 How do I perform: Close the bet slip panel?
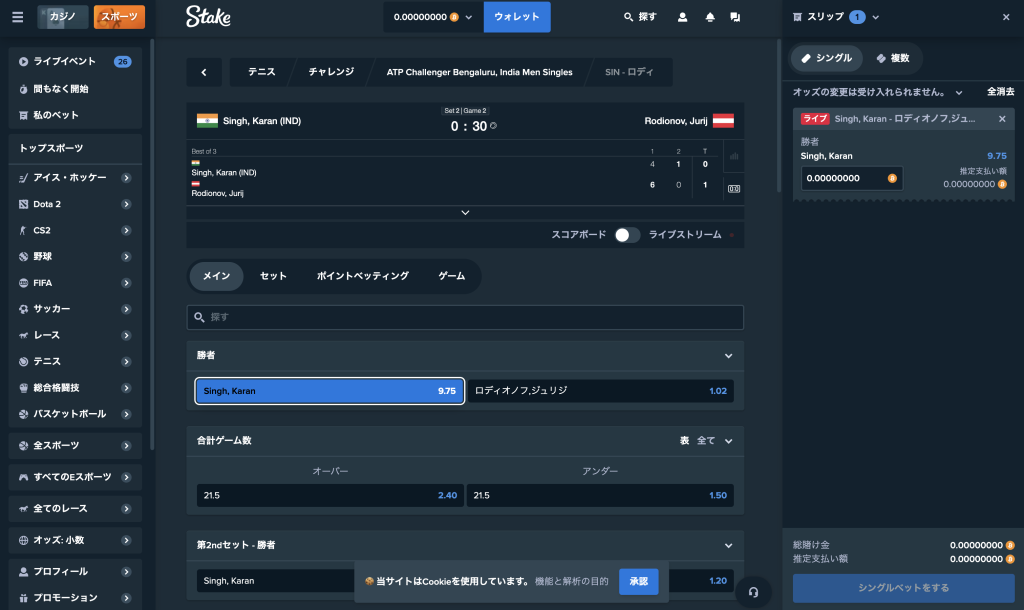click(1006, 17)
